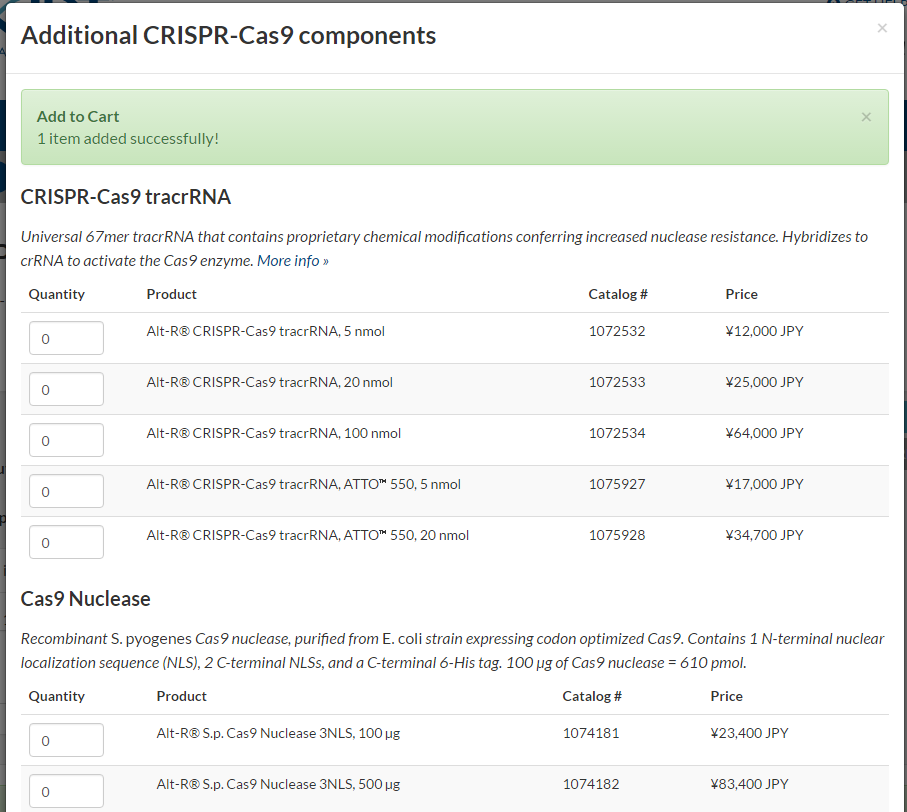907x812 pixels.
Task: Click price ¥17,000 JPY
Action: 764,484
